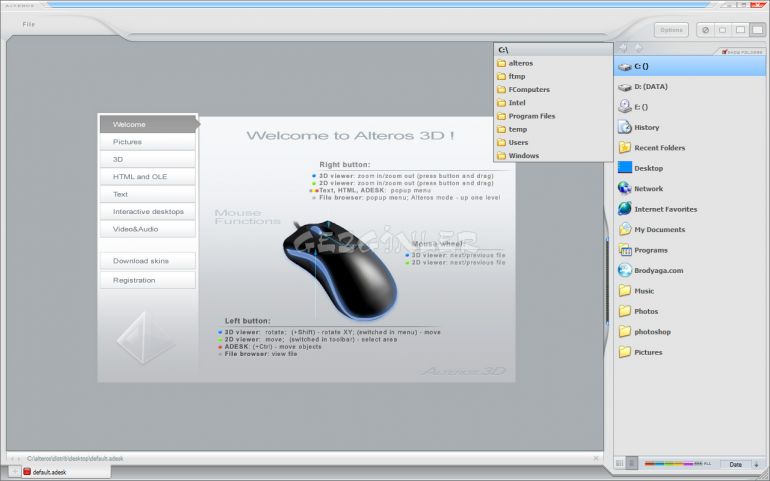Open the temp folder
The image size is (770, 481).
point(553,130)
